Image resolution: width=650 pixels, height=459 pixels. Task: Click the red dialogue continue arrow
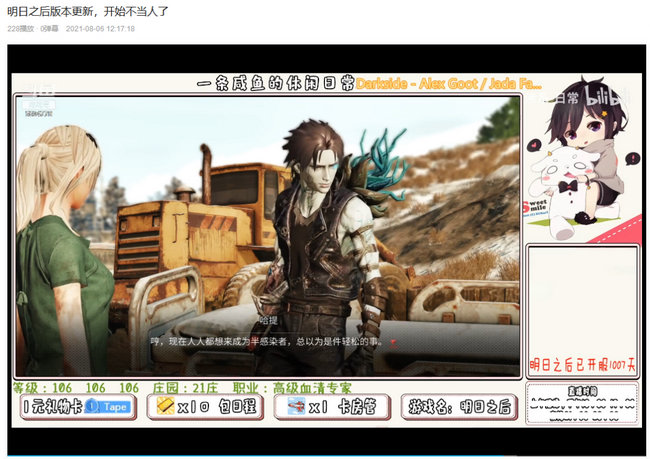(393, 343)
